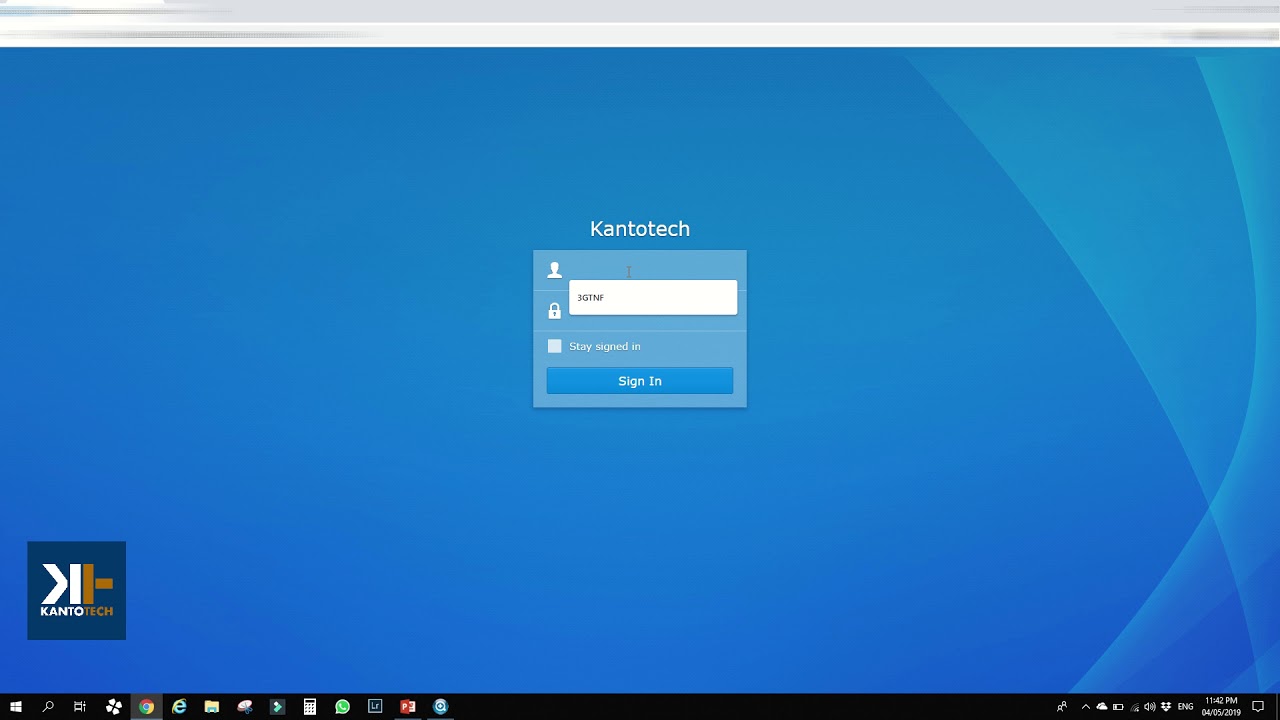
Task: Open OneDrive cloud tray icon
Action: click(1102, 707)
